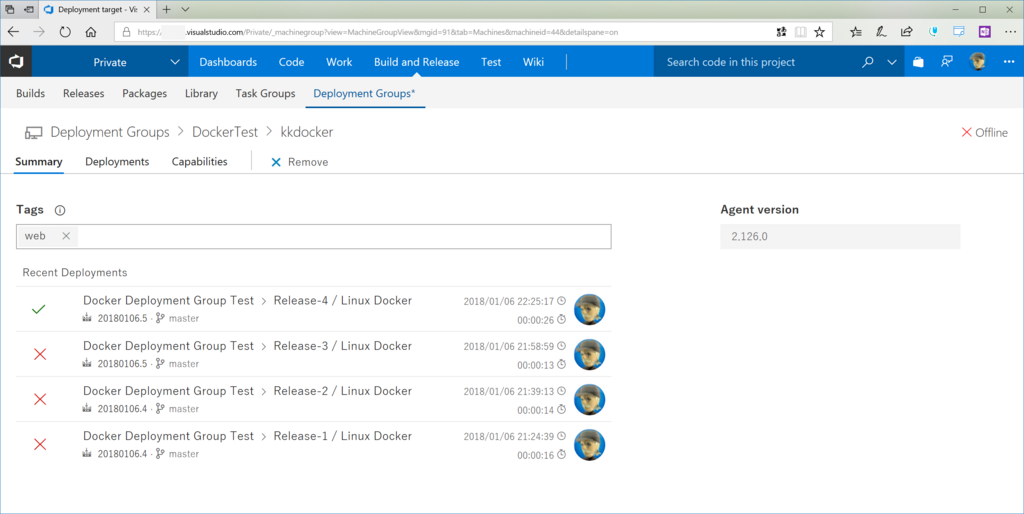
Task: Click the duration 00:00:13 on Release-3
Action: click(x=535, y=365)
